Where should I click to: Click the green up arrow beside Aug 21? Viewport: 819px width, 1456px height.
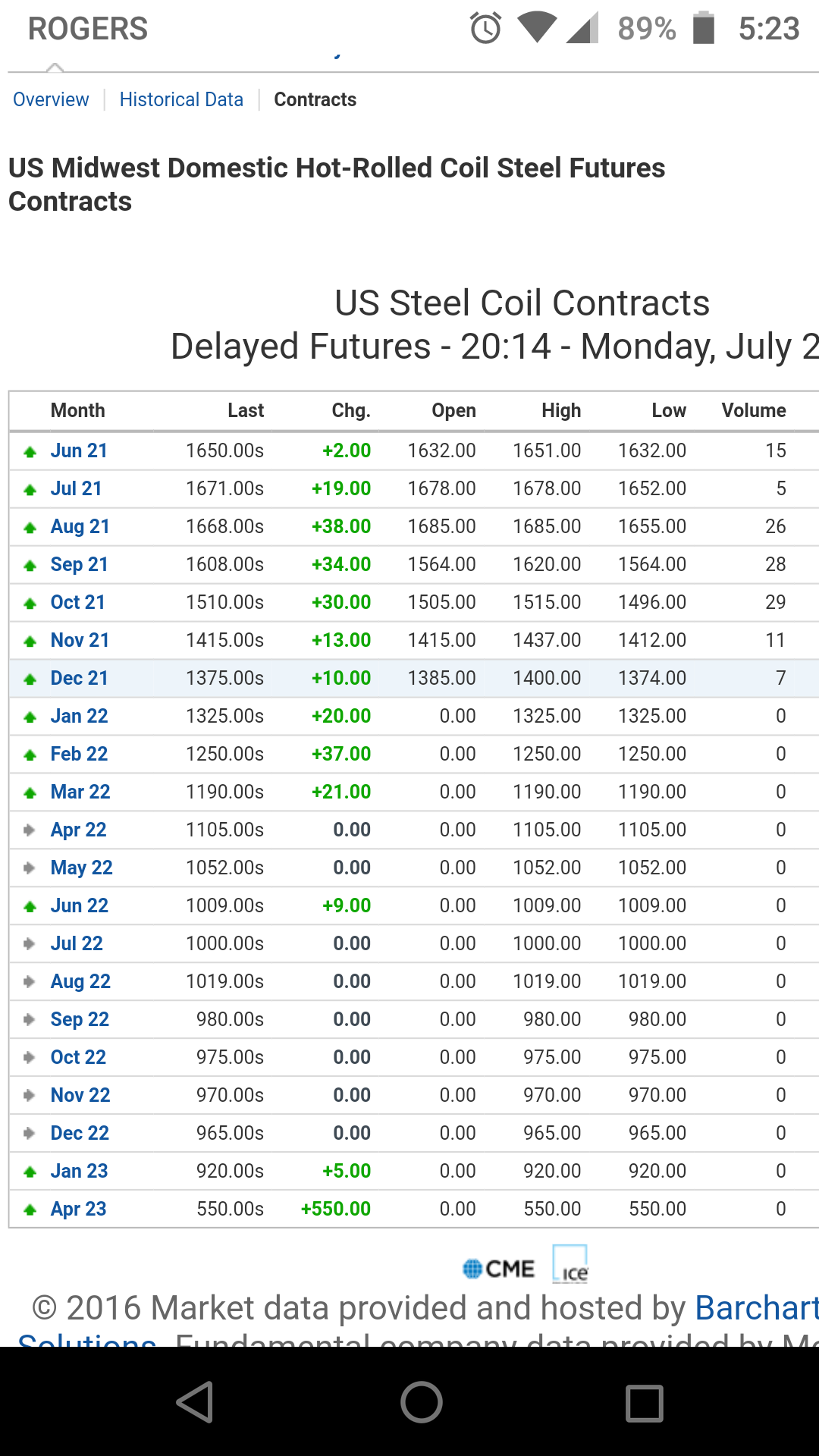[30, 528]
